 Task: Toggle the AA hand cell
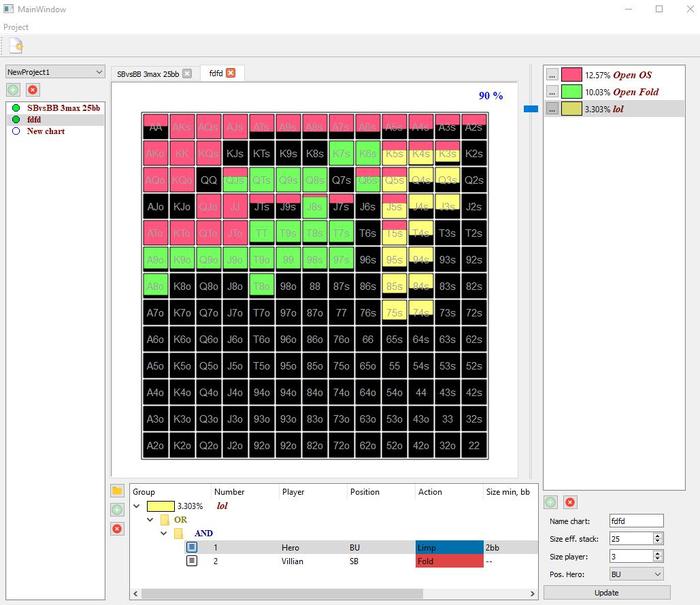coord(155,127)
